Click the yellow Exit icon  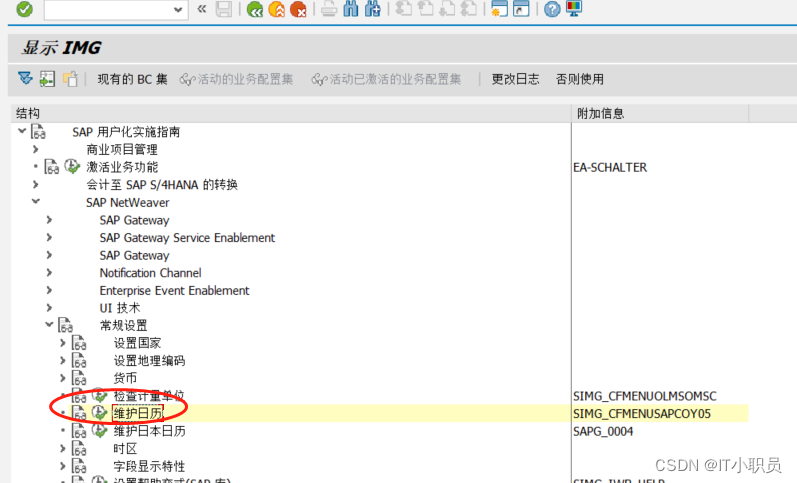277,9
